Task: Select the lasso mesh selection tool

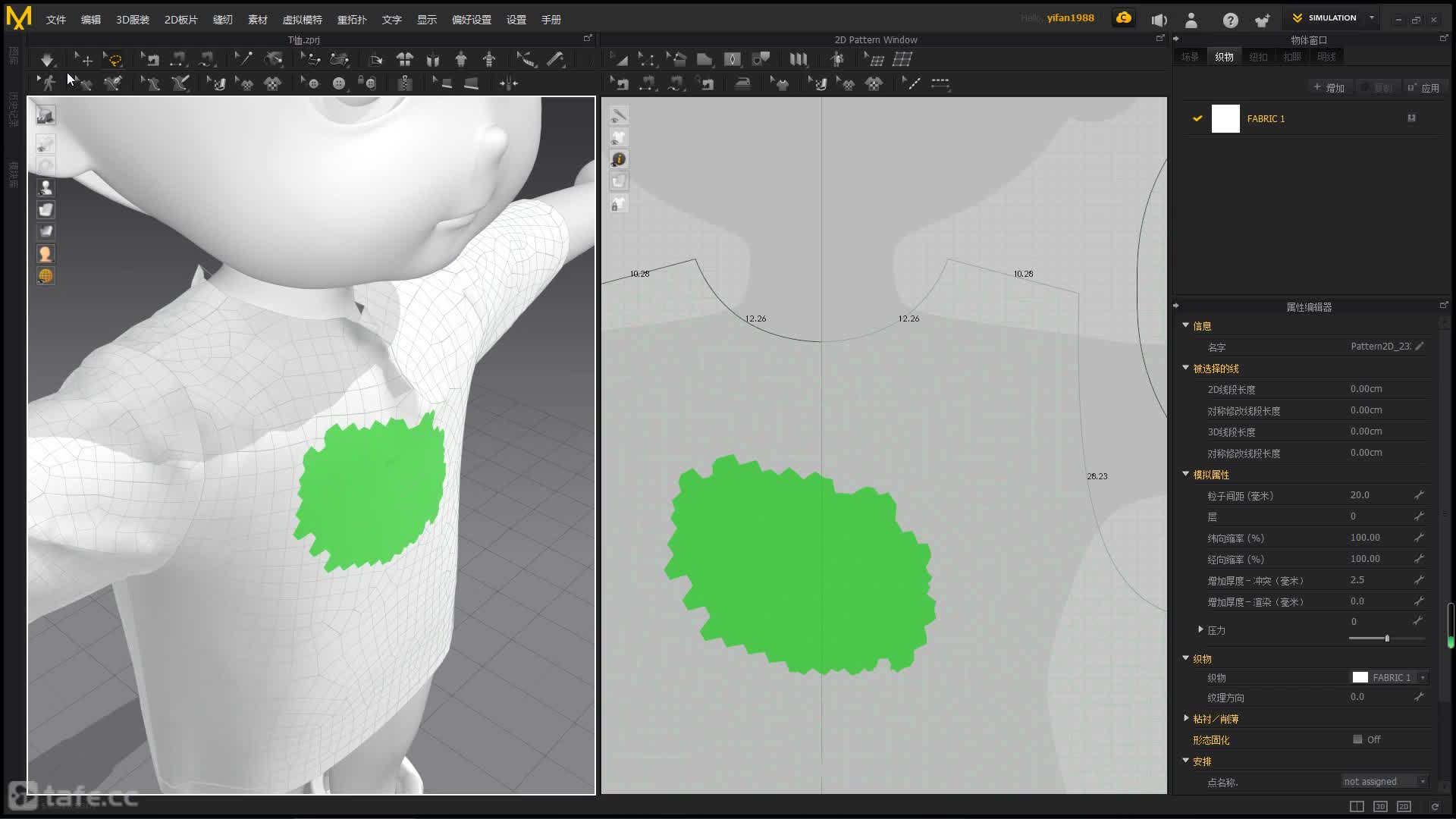Action: click(113, 59)
